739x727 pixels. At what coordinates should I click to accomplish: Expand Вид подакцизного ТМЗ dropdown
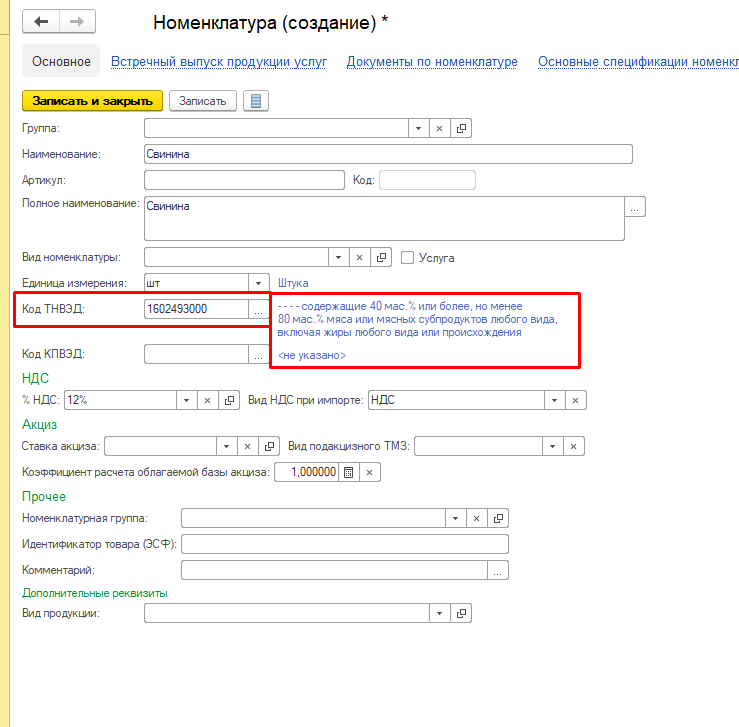[552, 446]
